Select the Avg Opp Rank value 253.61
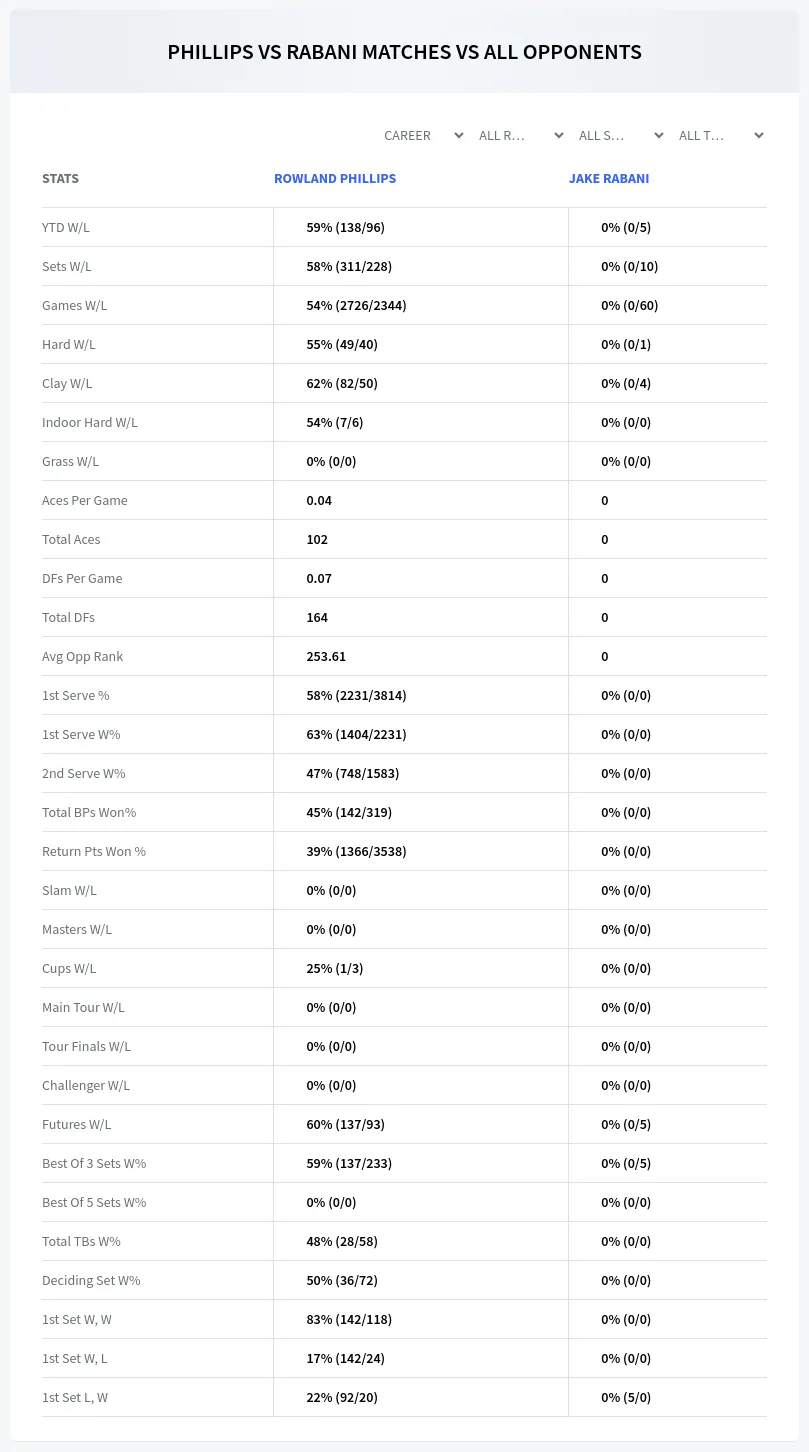809x1452 pixels. 326,656
